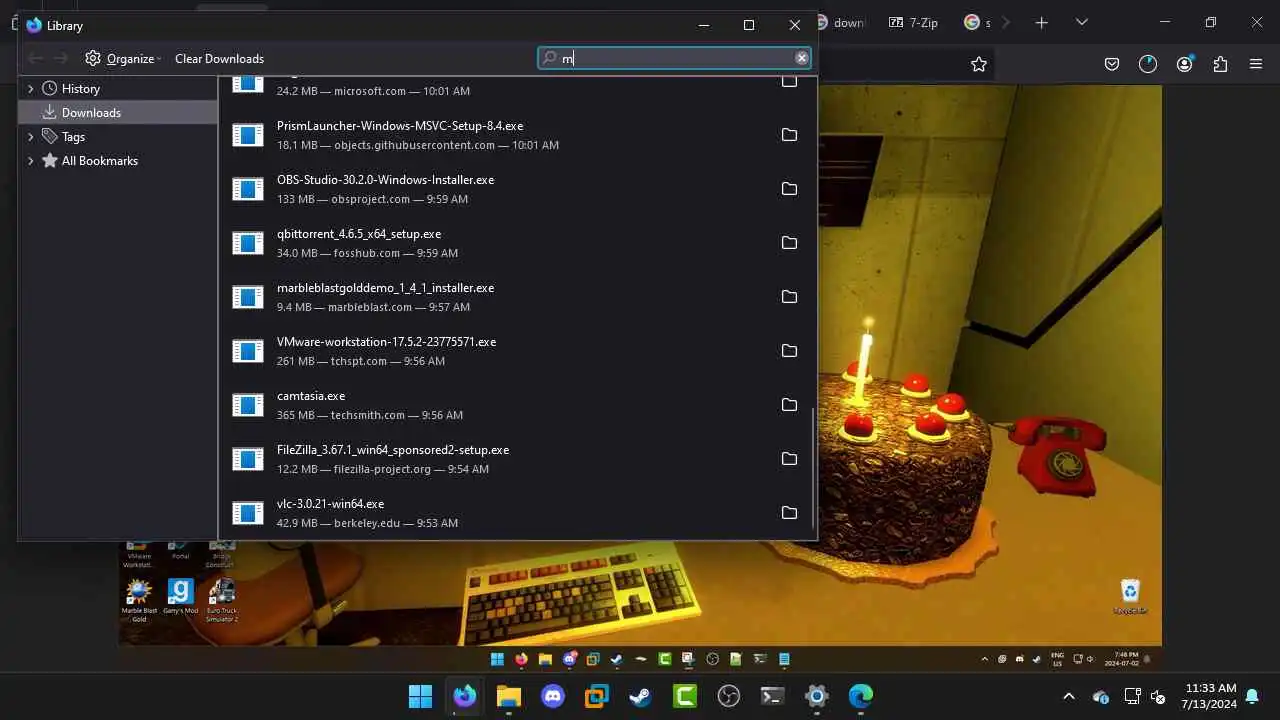Open the List all tabs dropdown
1280x720 pixels.
1081,22
